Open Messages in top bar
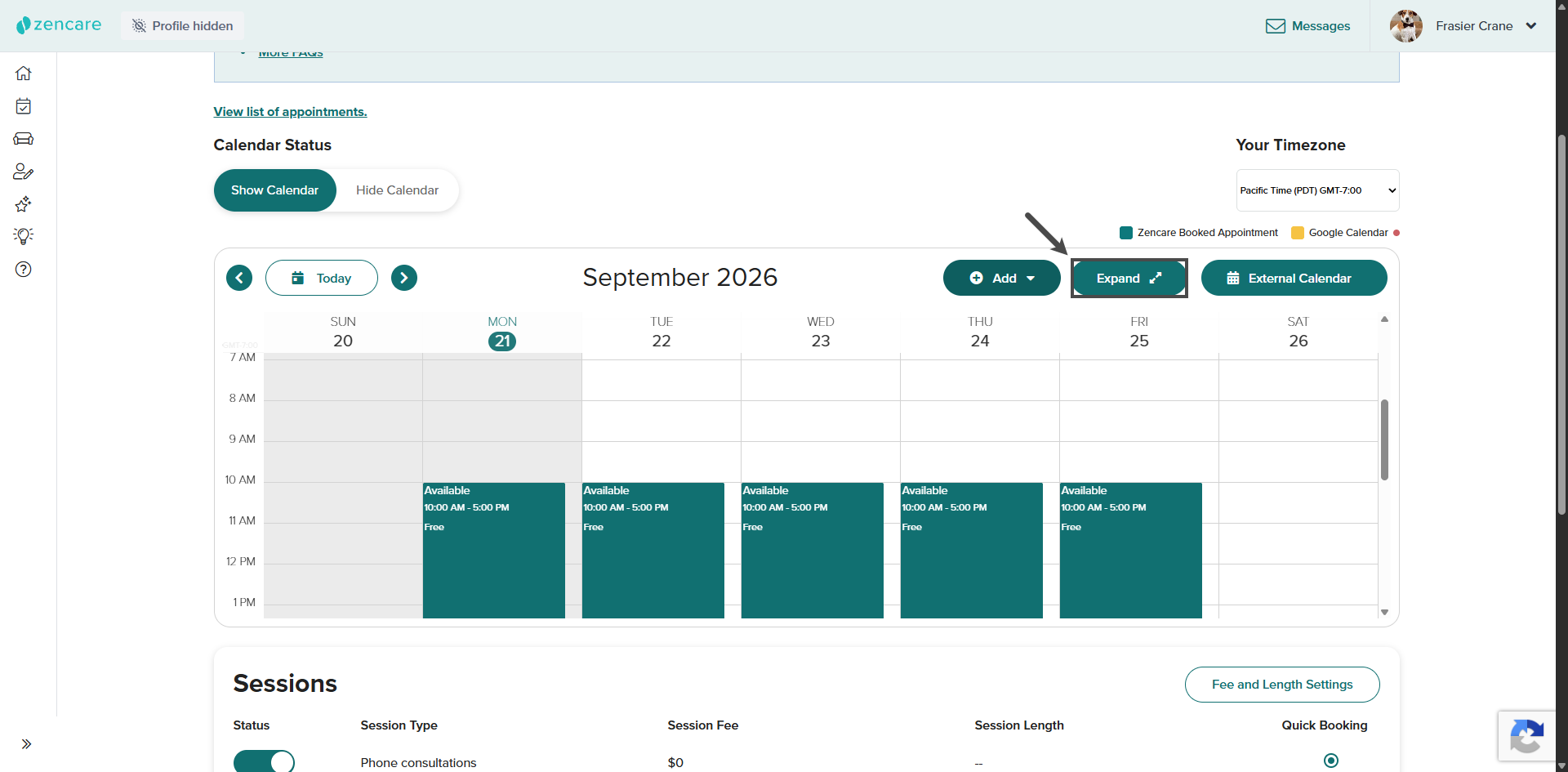 point(1307,26)
